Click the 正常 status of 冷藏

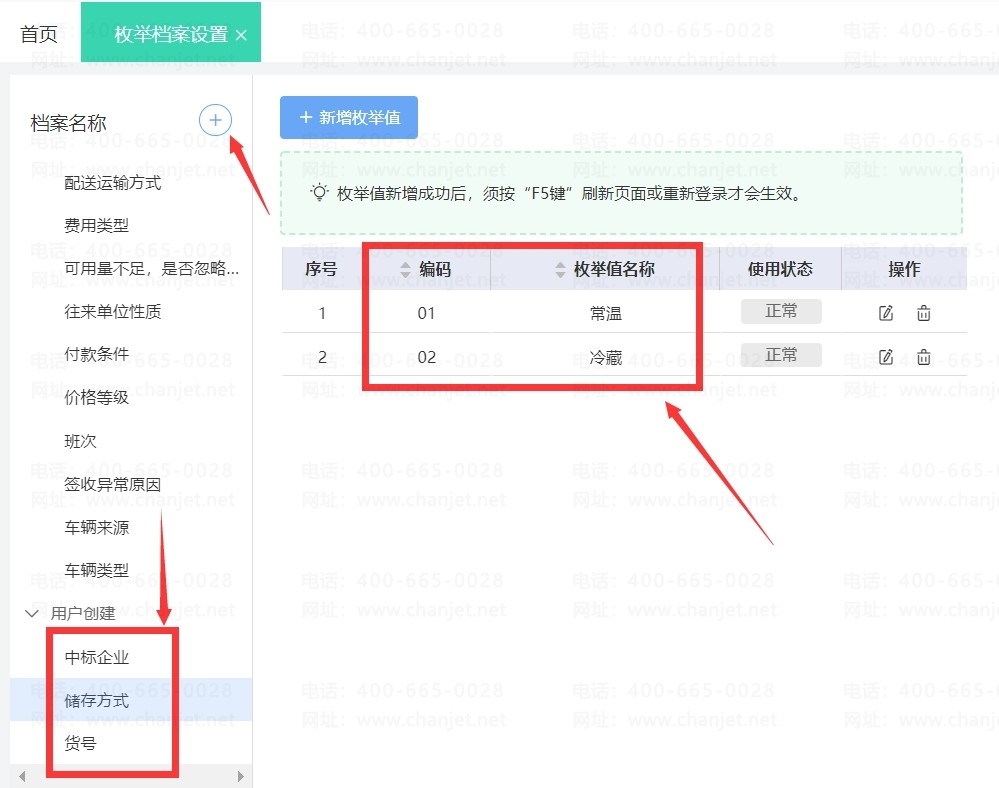click(x=781, y=355)
